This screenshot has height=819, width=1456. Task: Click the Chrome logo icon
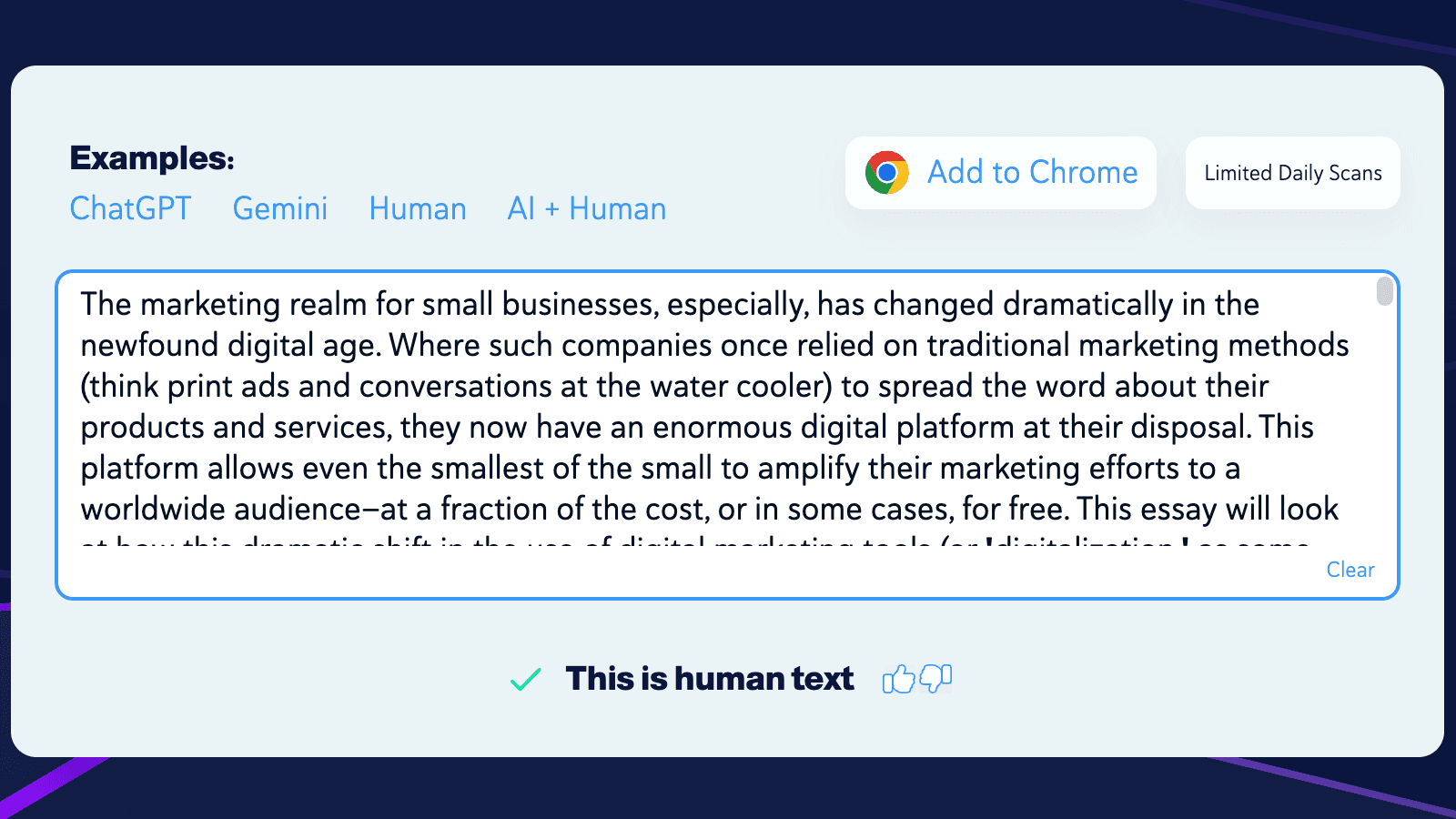pos(886,172)
